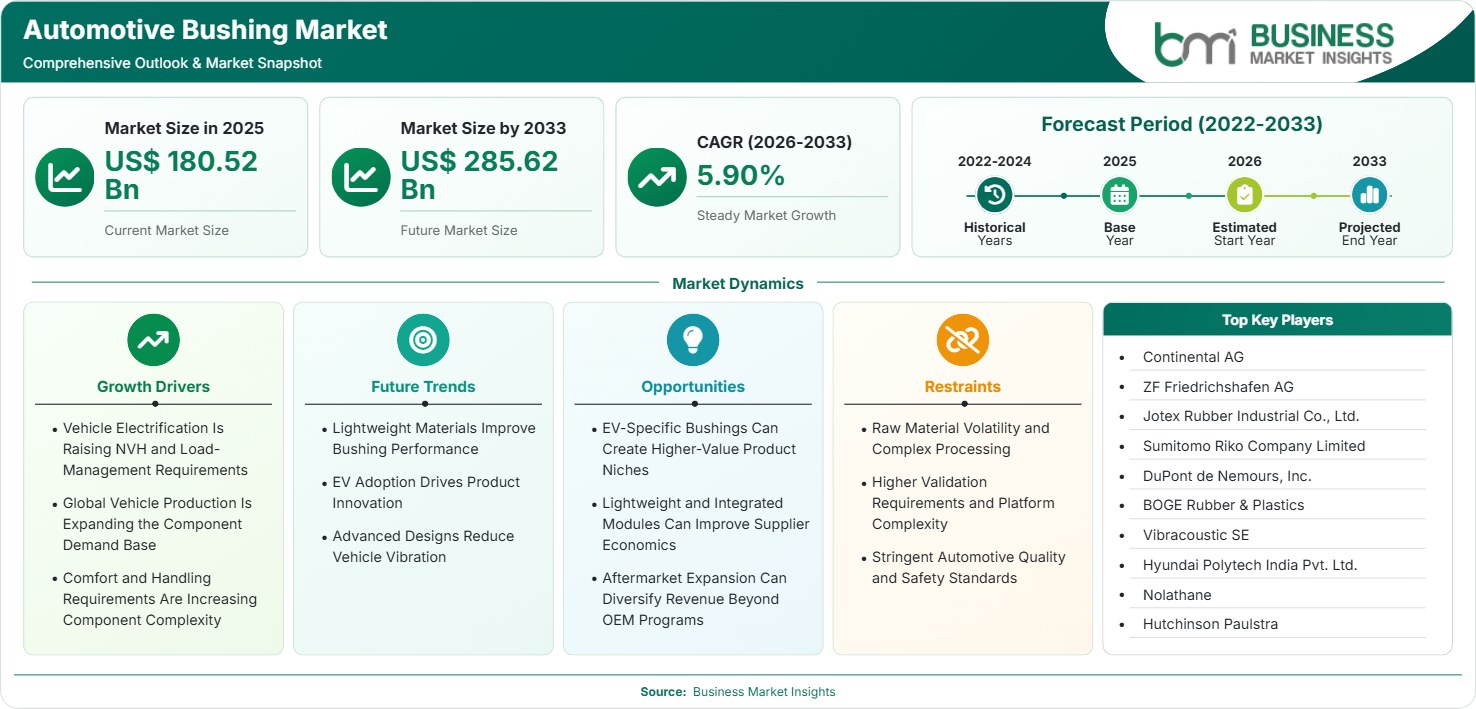This screenshot has height=709, width=1476.
Task: Click the Restraints broken link icon
Action: [x=963, y=340]
